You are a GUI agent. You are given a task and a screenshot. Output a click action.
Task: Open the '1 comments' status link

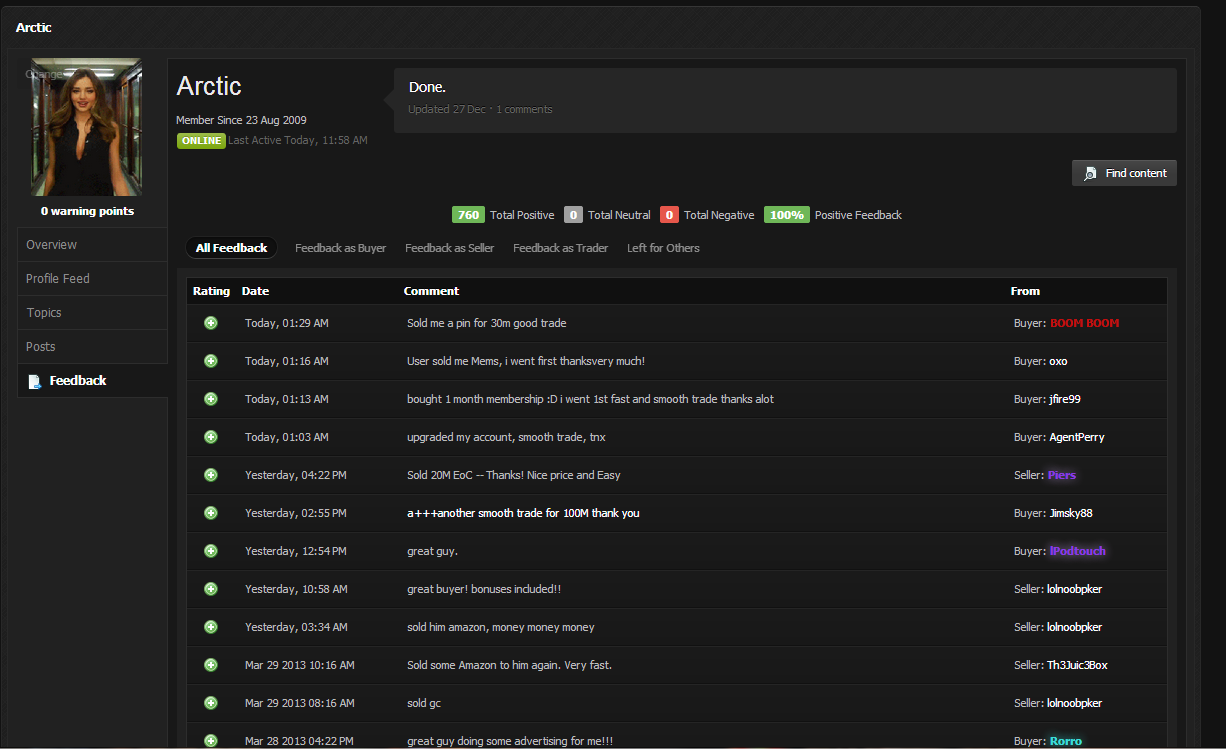tap(524, 109)
